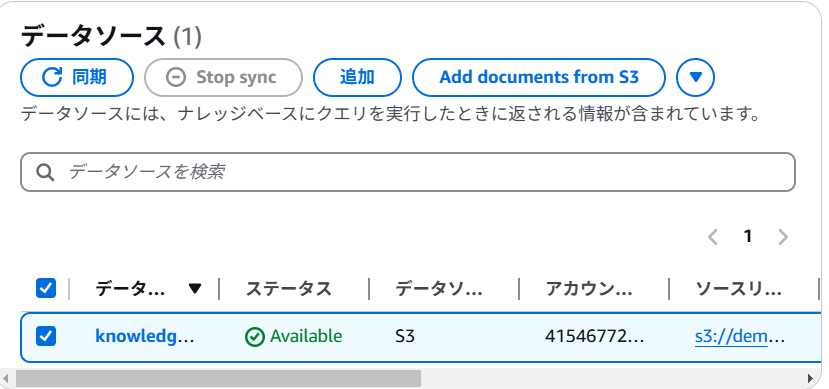
Task: Uncheck the knowledge data source row checkbox
Action: tap(45, 336)
